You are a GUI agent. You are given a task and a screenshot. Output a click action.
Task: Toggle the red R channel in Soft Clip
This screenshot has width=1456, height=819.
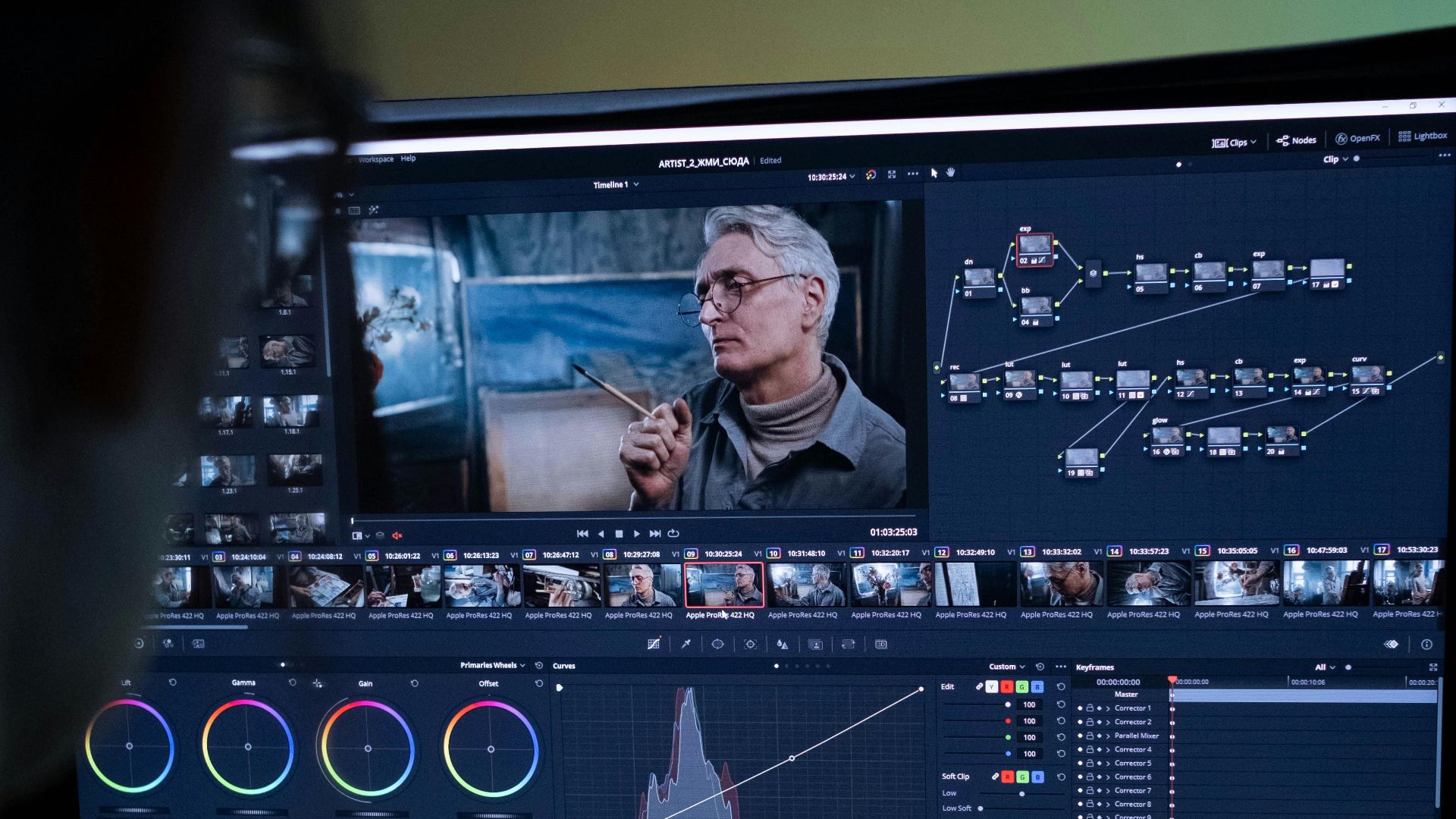click(x=1007, y=777)
